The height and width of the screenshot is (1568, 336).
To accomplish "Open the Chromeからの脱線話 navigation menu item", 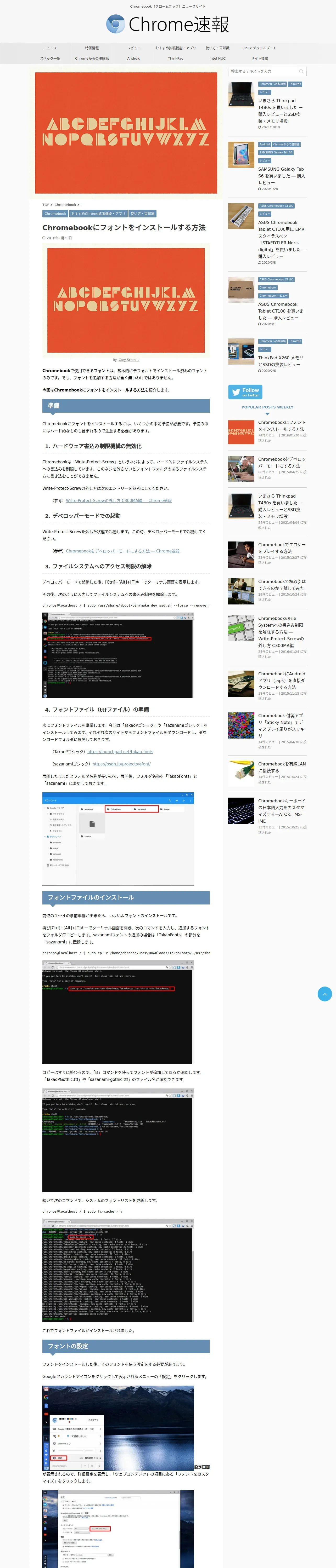I will [x=92, y=59].
